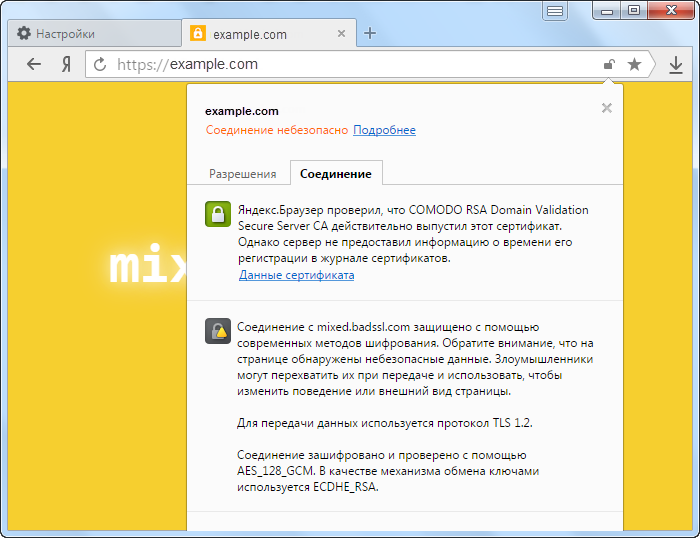Close the browser window
The image size is (700, 538).
coord(671,10)
